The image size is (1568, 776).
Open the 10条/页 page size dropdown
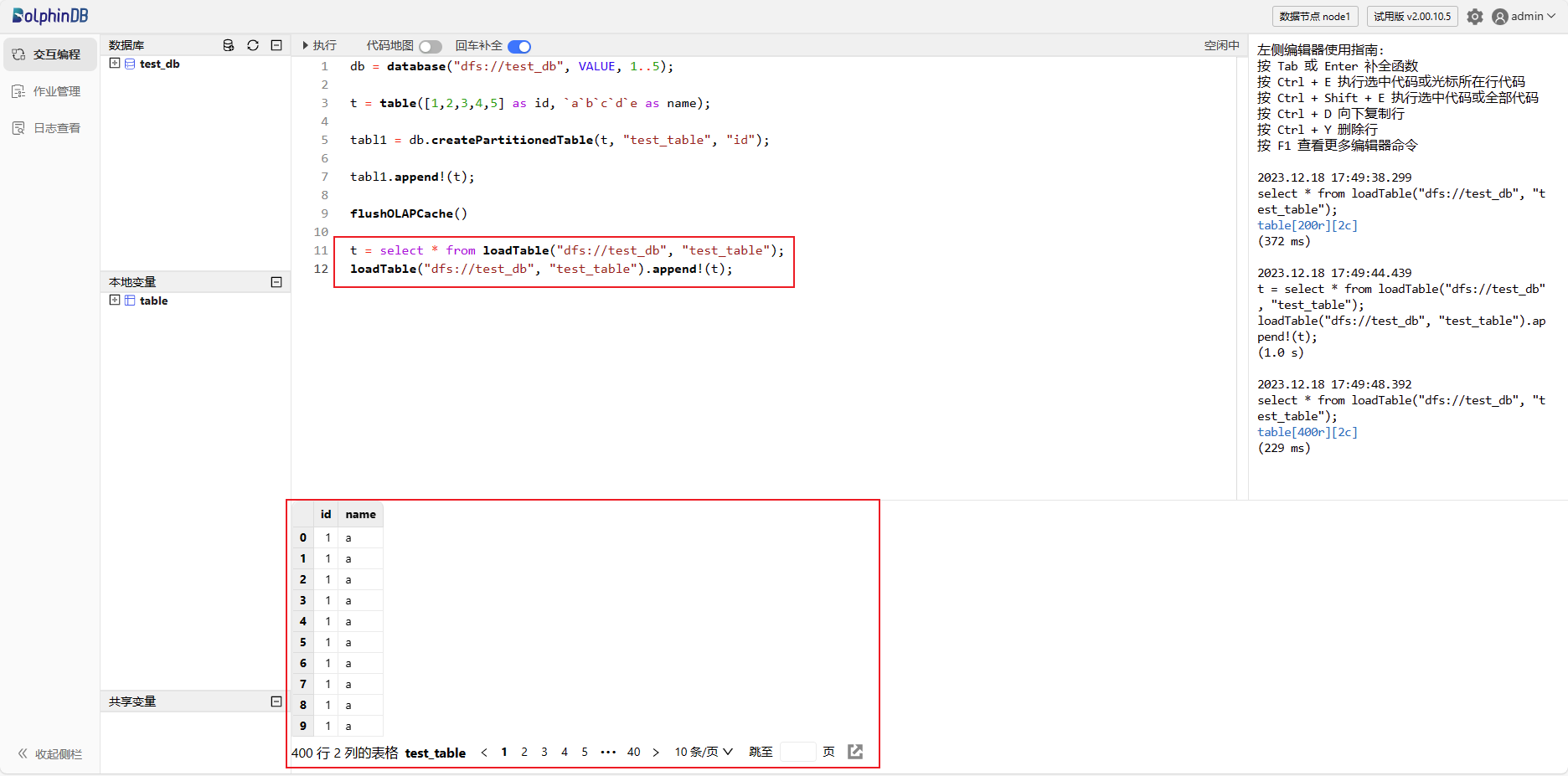[704, 752]
